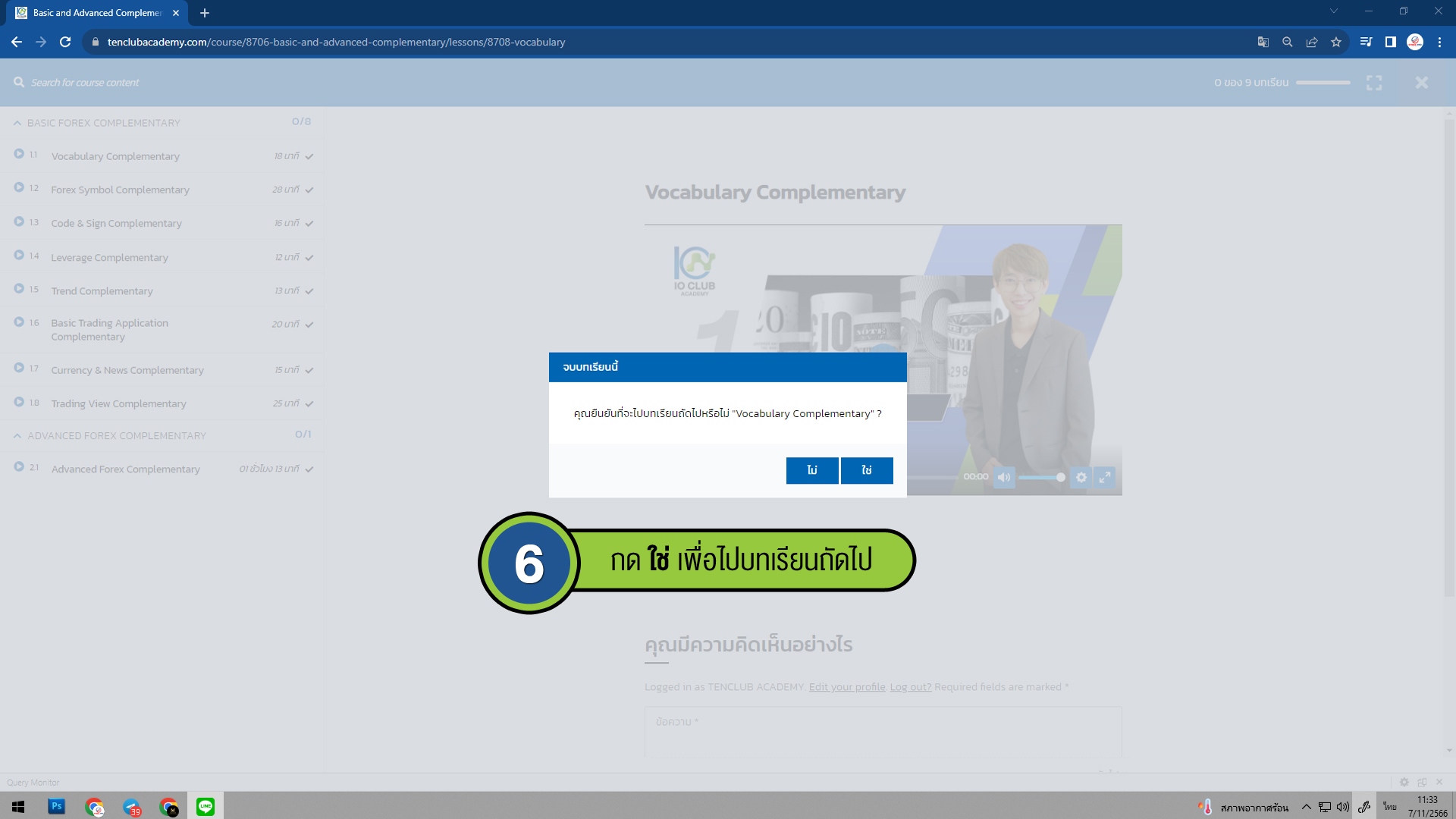Open the media control playlist icon
This screenshot has height=819, width=1456.
(1366, 42)
